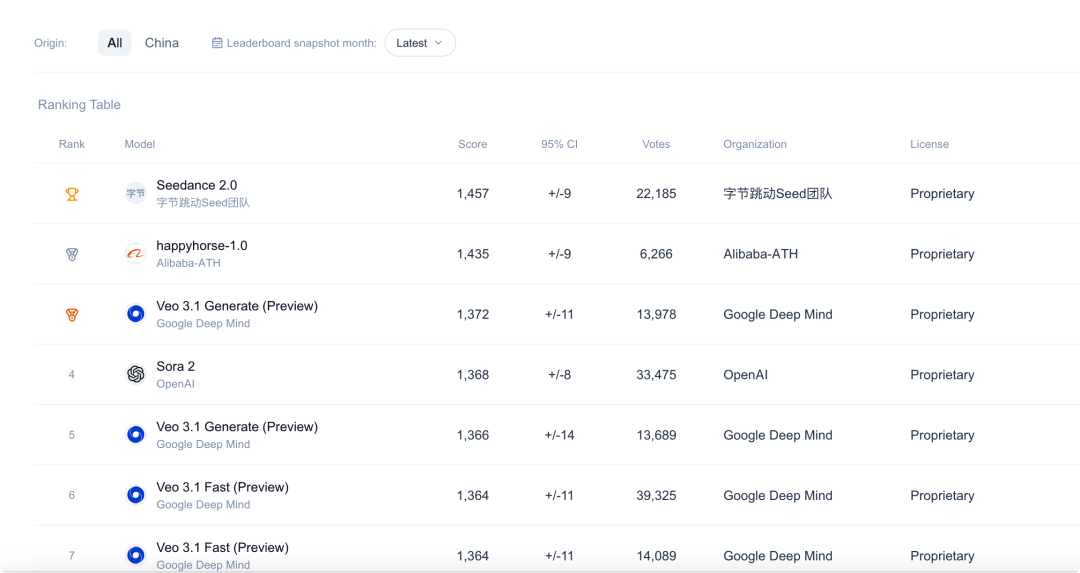
Task: Click the Rank column header
Action: tap(72, 144)
